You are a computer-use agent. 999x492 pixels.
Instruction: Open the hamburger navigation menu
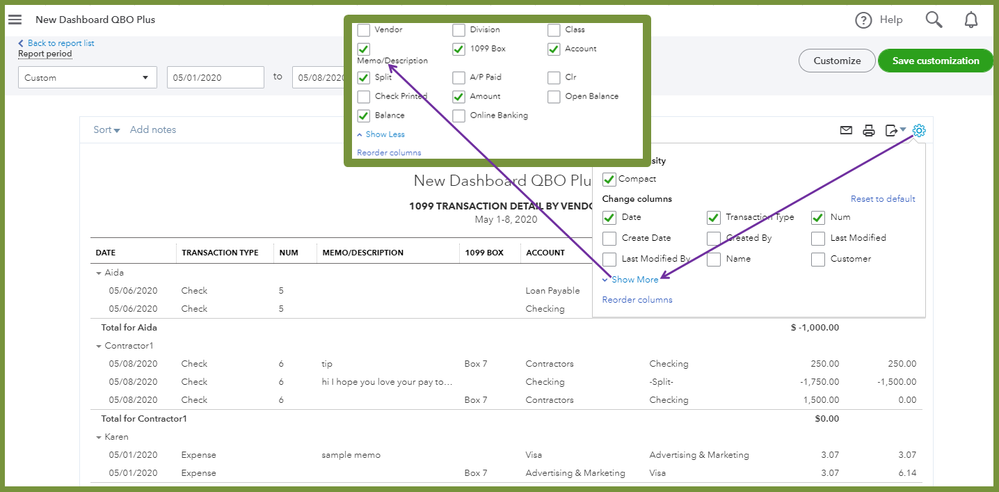coord(15,20)
